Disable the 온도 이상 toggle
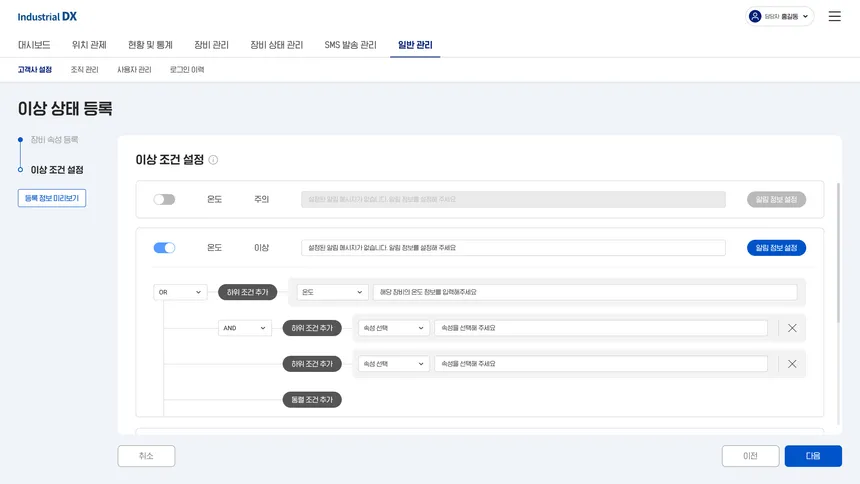Image resolution: width=860 pixels, height=484 pixels. 164,247
